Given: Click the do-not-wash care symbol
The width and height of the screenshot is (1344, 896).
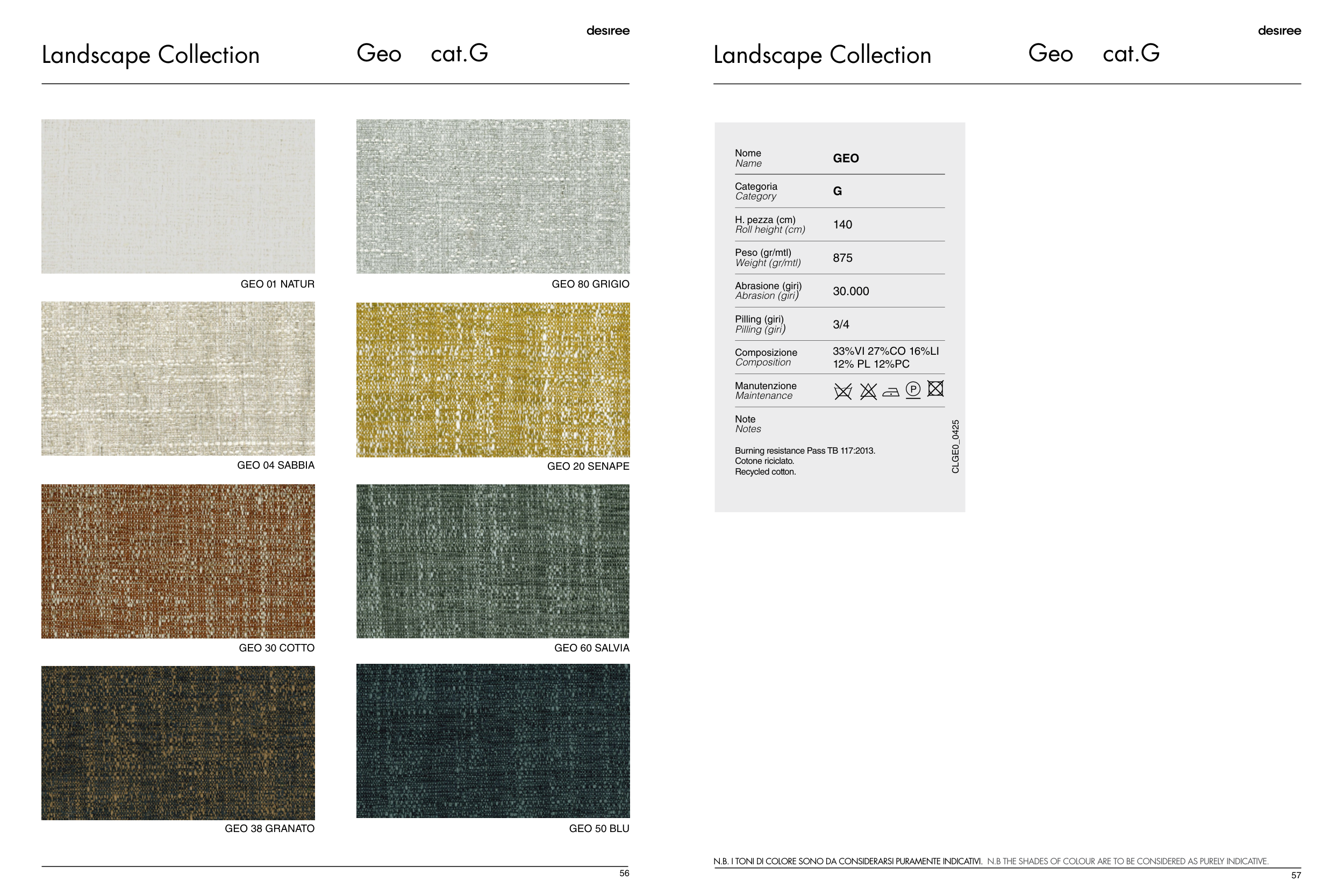Looking at the screenshot, I should pyautogui.click(x=843, y=391).
